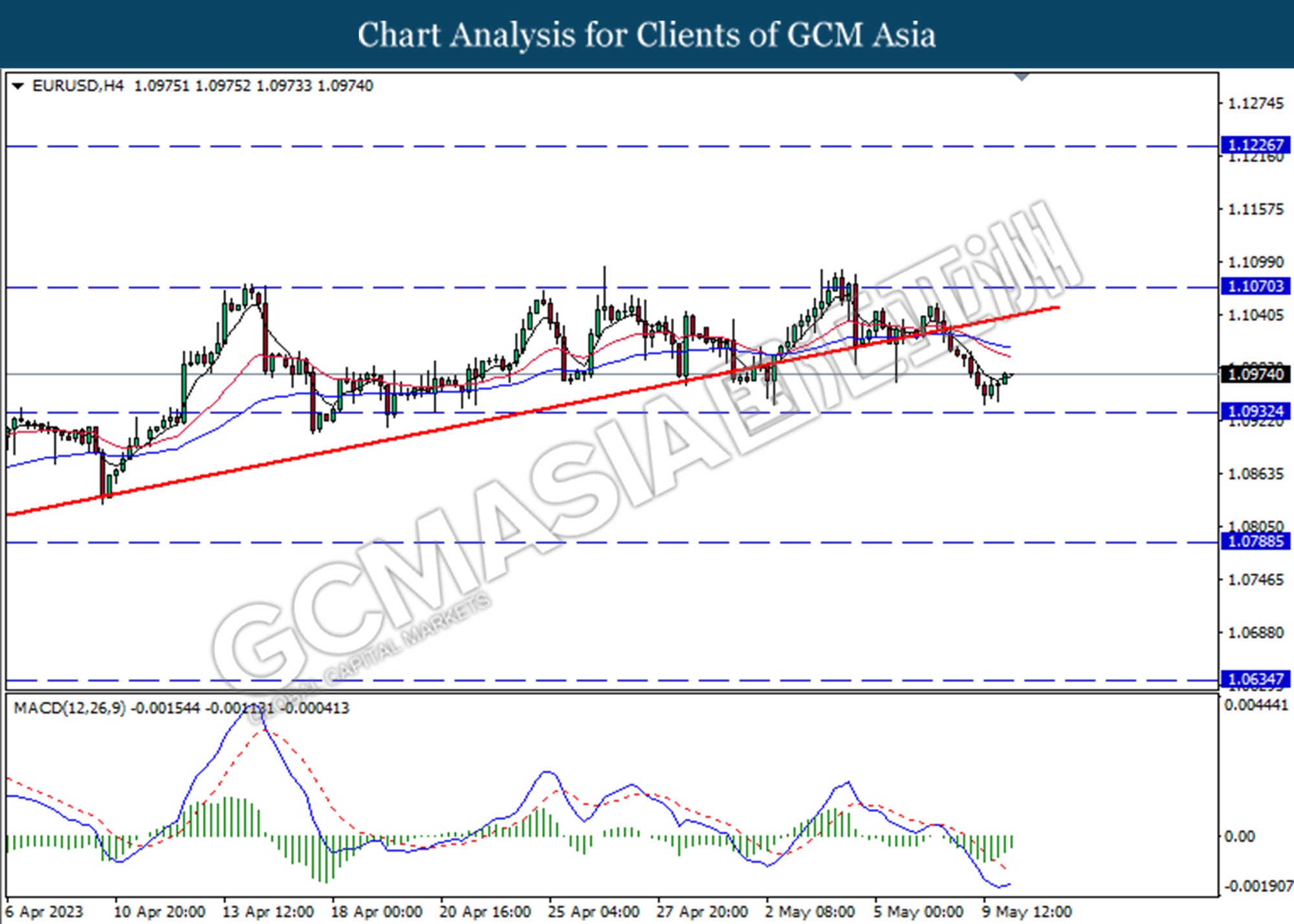
Task: Click the 5 May 00:00 time label
Action: 919,912
